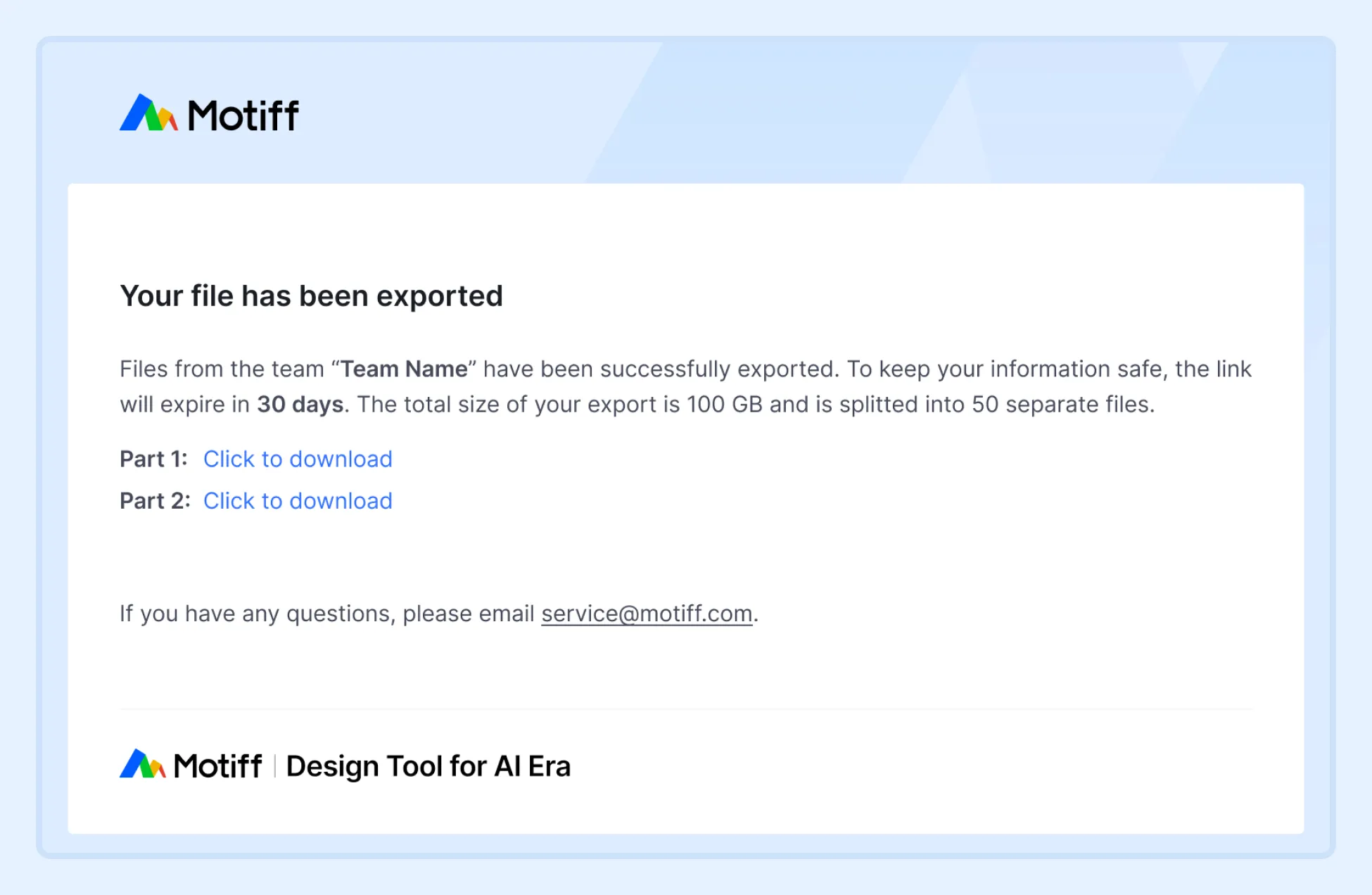Click the "50 separate files" text

[1060, 405]
